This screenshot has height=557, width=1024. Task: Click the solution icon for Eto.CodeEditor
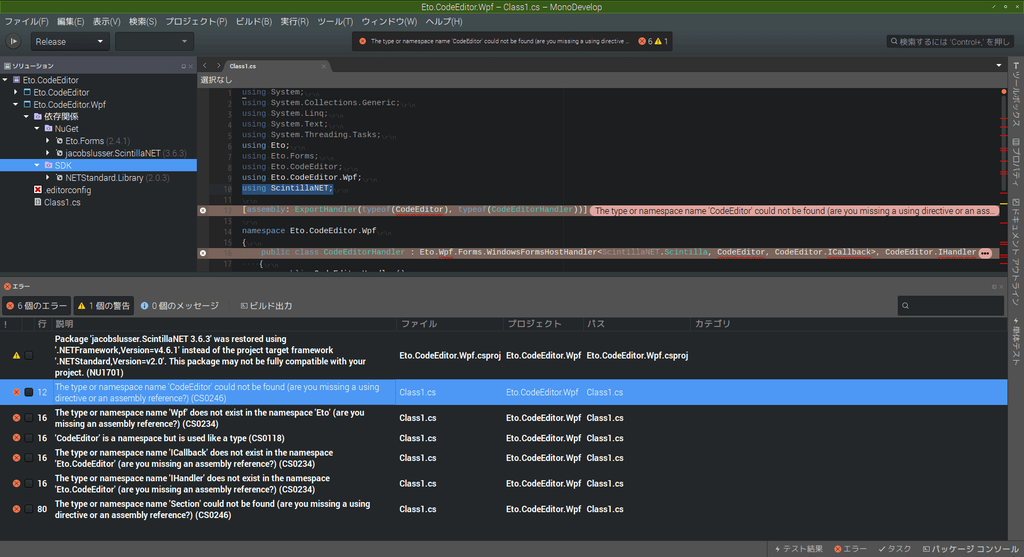tap(16, 80)
